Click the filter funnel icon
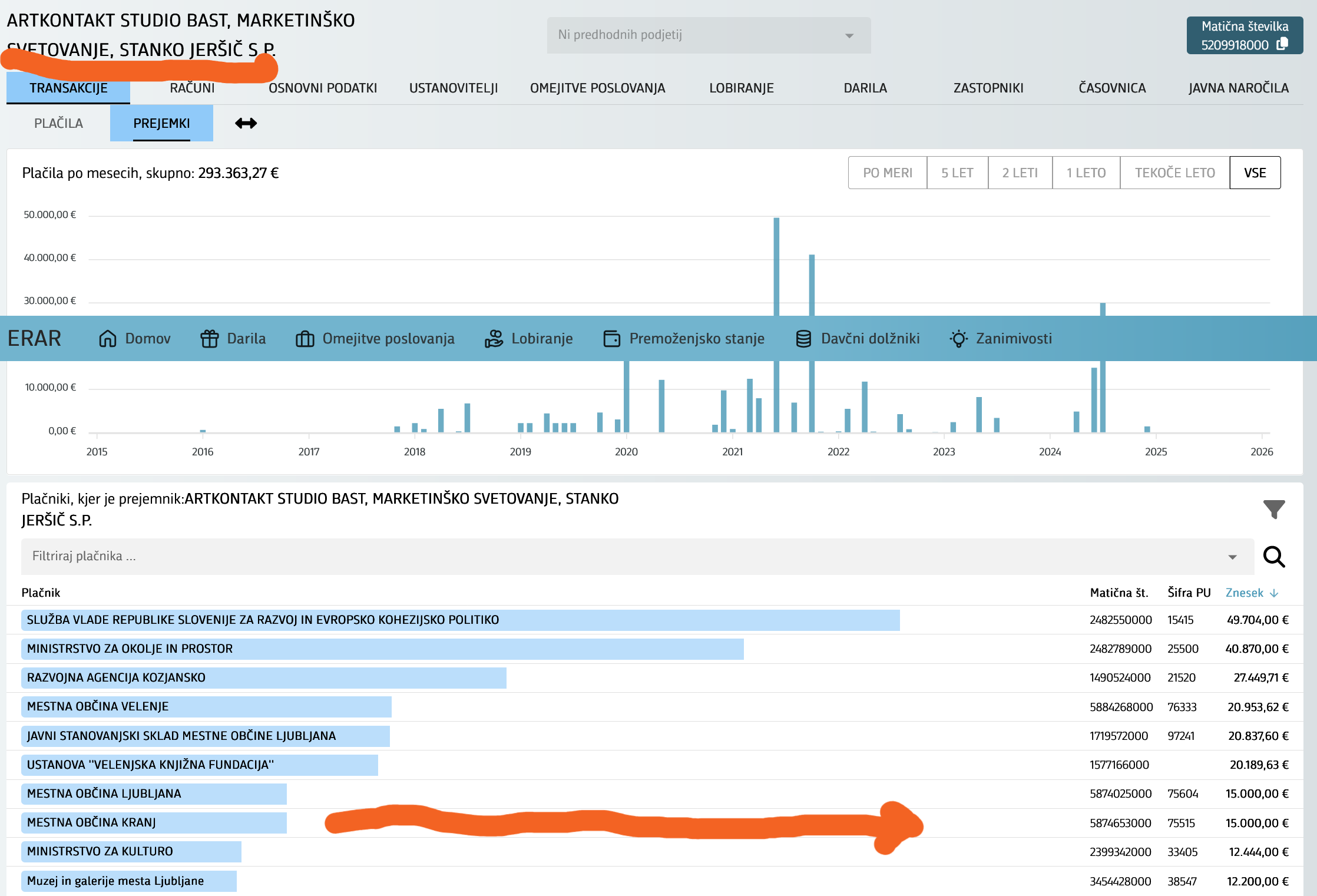Viewport: 1317px width, 896px height. (x=1274, y=509)
